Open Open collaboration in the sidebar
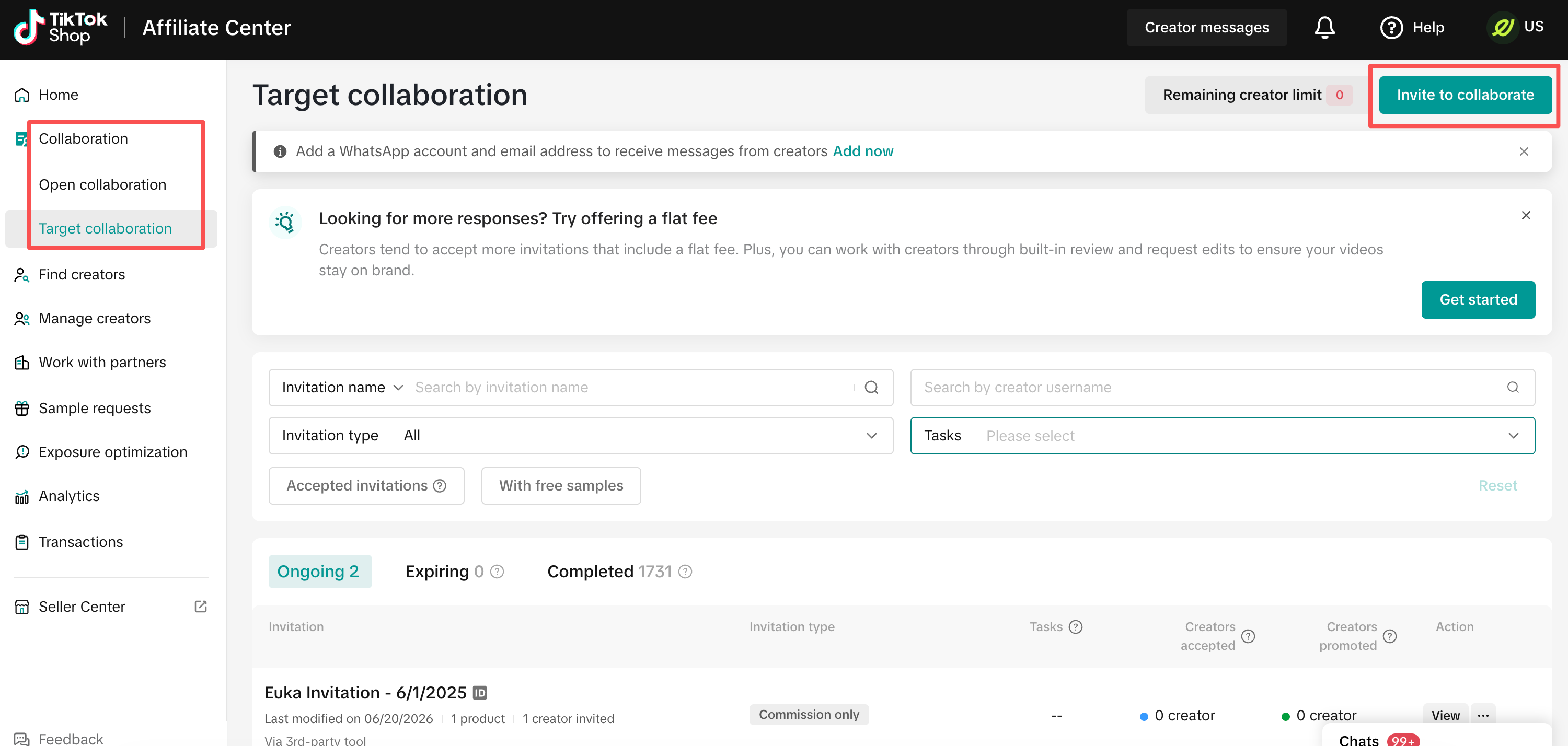The width and height of the screenshot is (1568, 746). coord(102,184)
